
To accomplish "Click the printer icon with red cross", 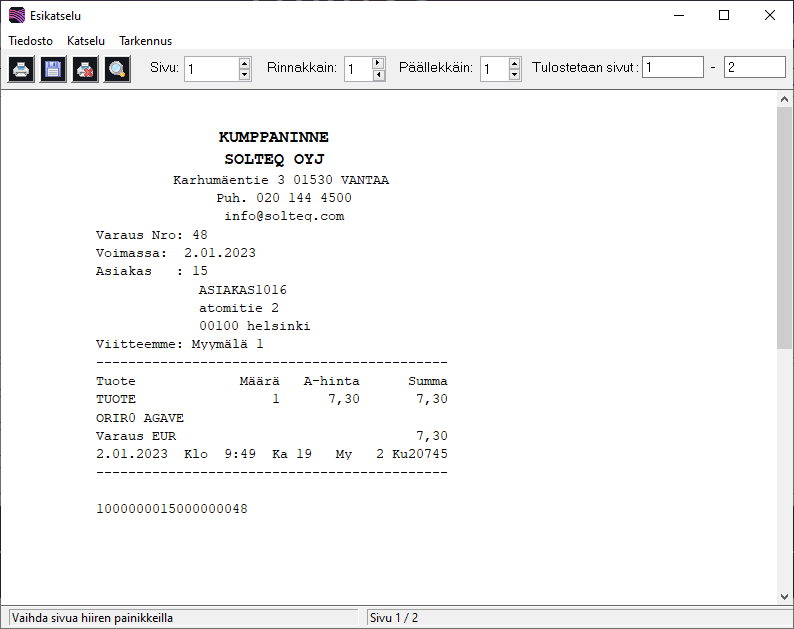I will [85, 69].
